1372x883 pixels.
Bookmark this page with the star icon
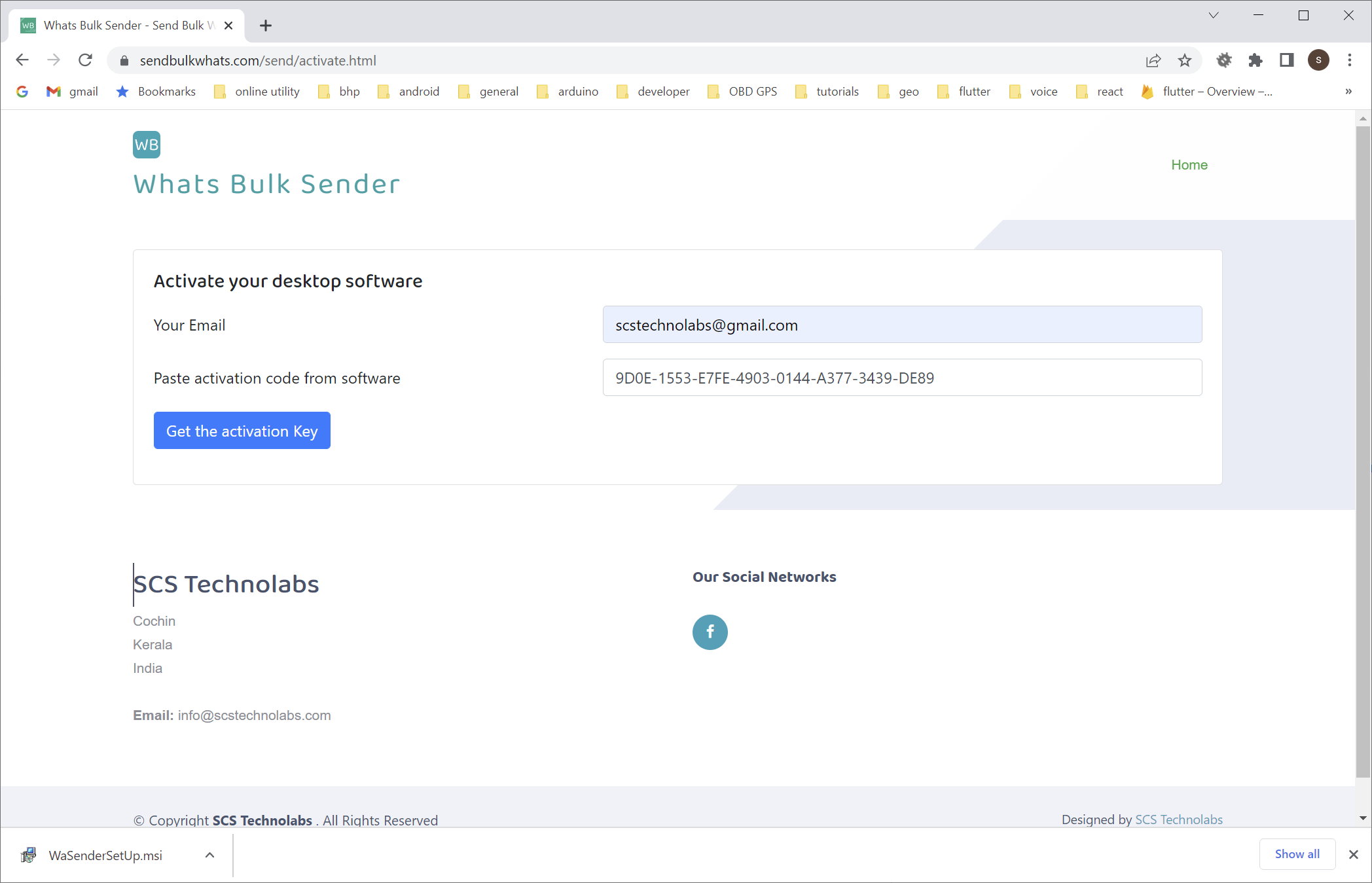1185,61
